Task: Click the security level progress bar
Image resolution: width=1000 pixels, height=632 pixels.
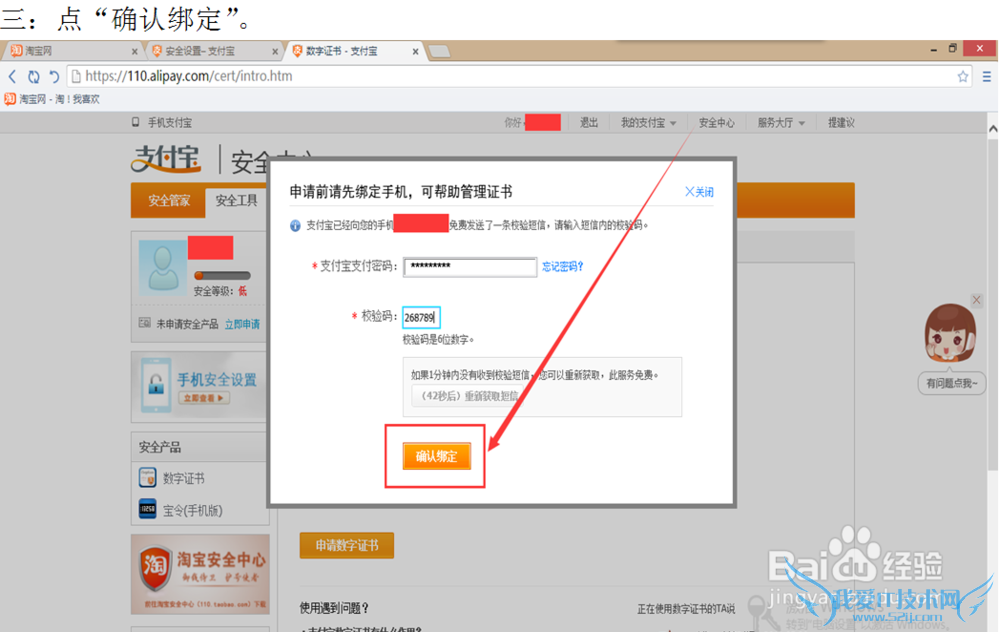Action: click(x=222, y=276)
